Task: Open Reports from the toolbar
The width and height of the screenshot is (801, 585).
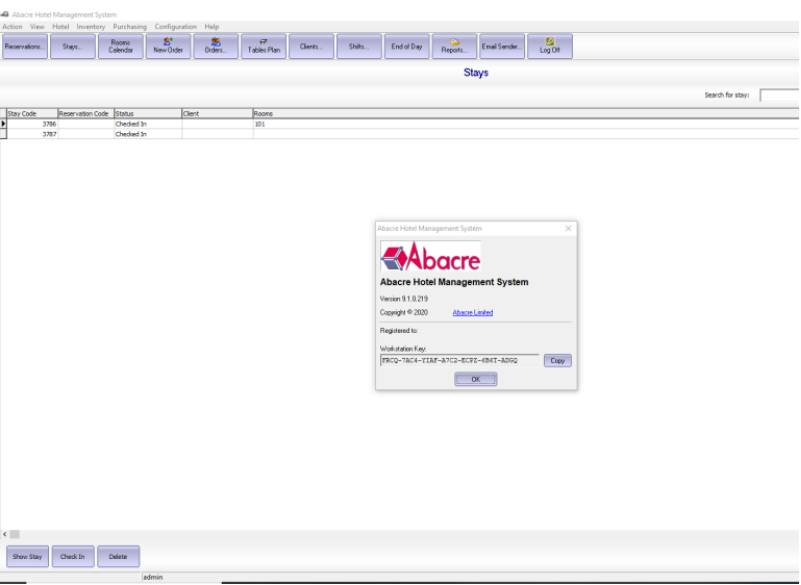Action: [454, 46]
